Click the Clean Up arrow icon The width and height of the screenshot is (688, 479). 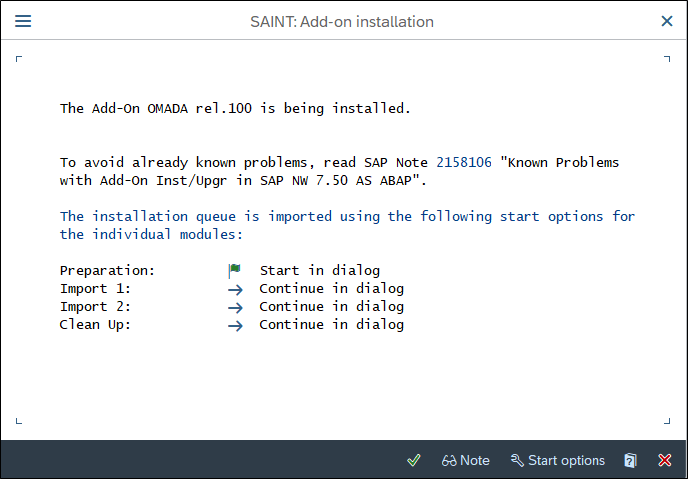pos(235,325)
